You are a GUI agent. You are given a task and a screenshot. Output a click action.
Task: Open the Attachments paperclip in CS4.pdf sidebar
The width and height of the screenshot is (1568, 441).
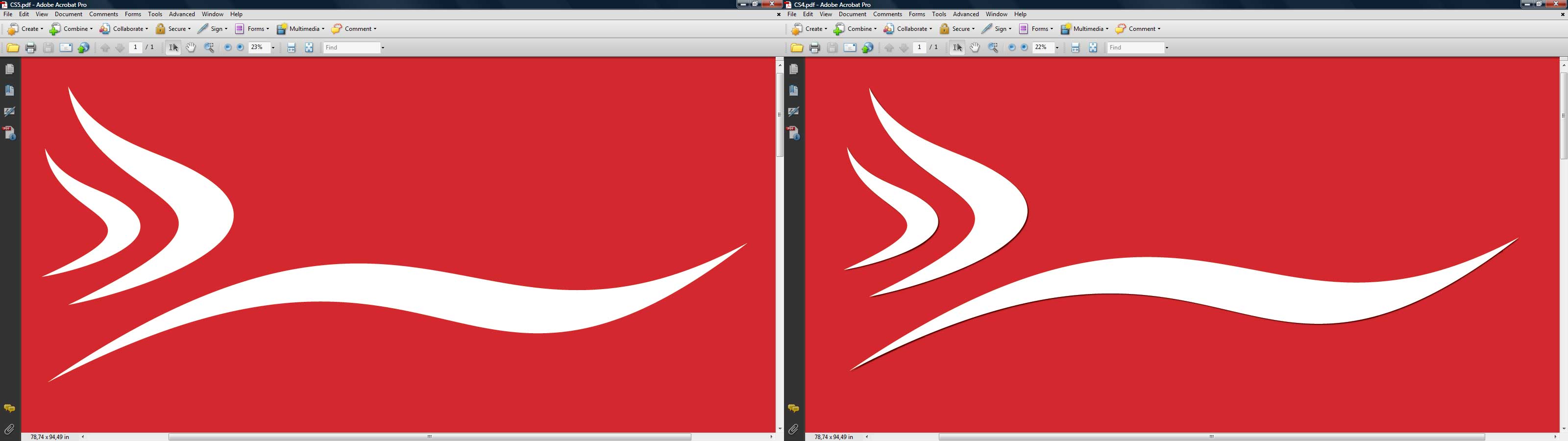coord(794,429)
